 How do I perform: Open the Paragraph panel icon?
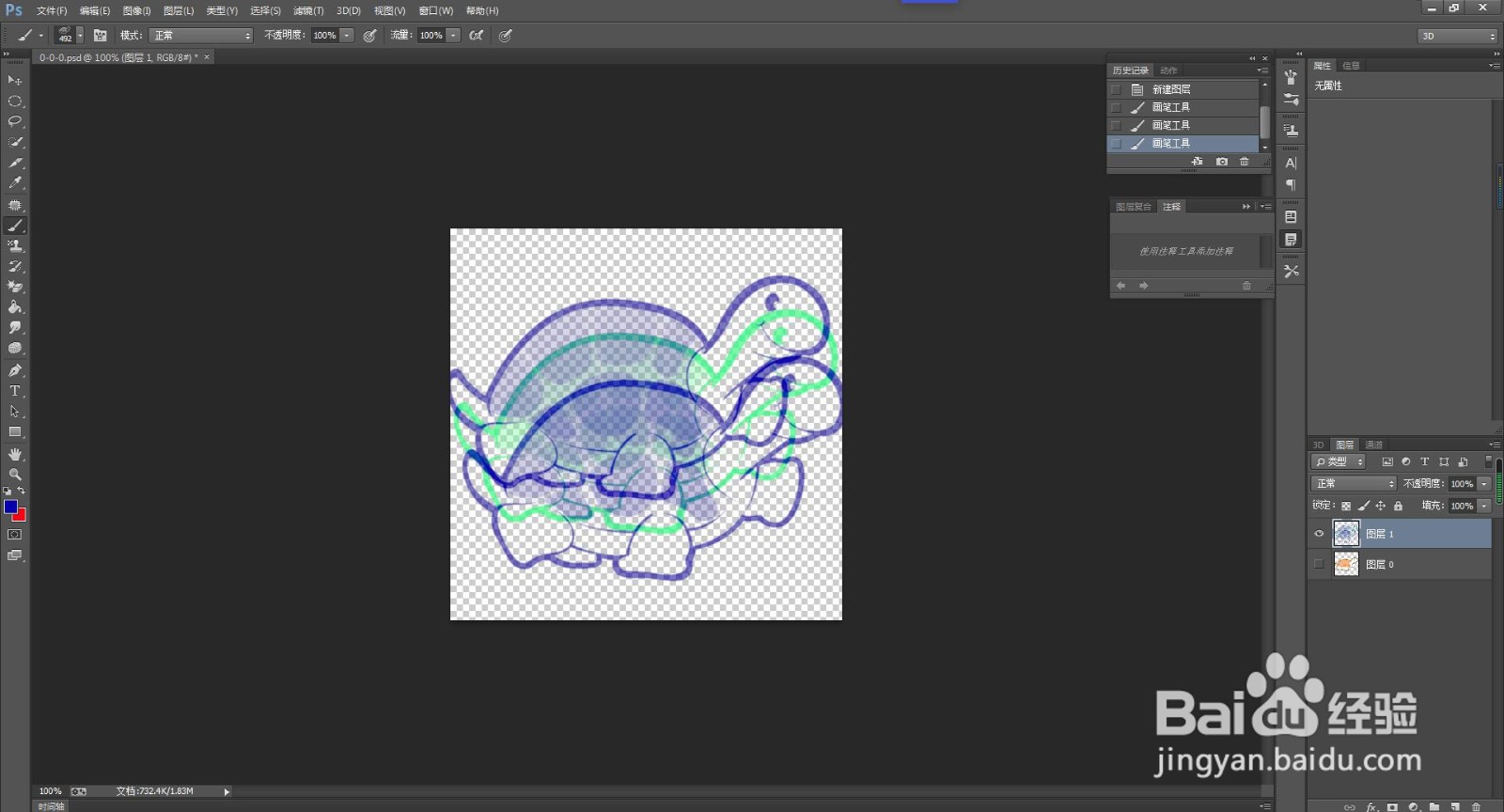pos(1291,185)
